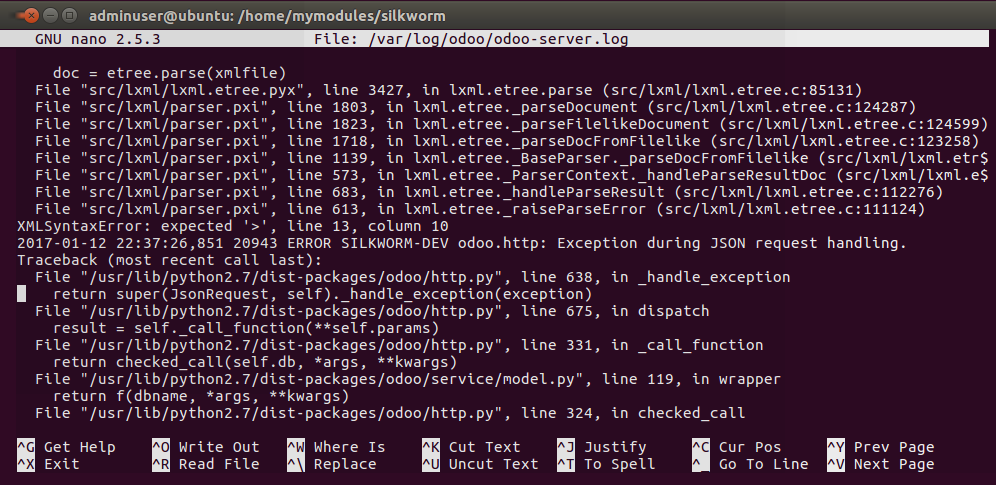Click the line 1823 _parseFilelikeDocument row
The image size is (996, 485).
511,124
